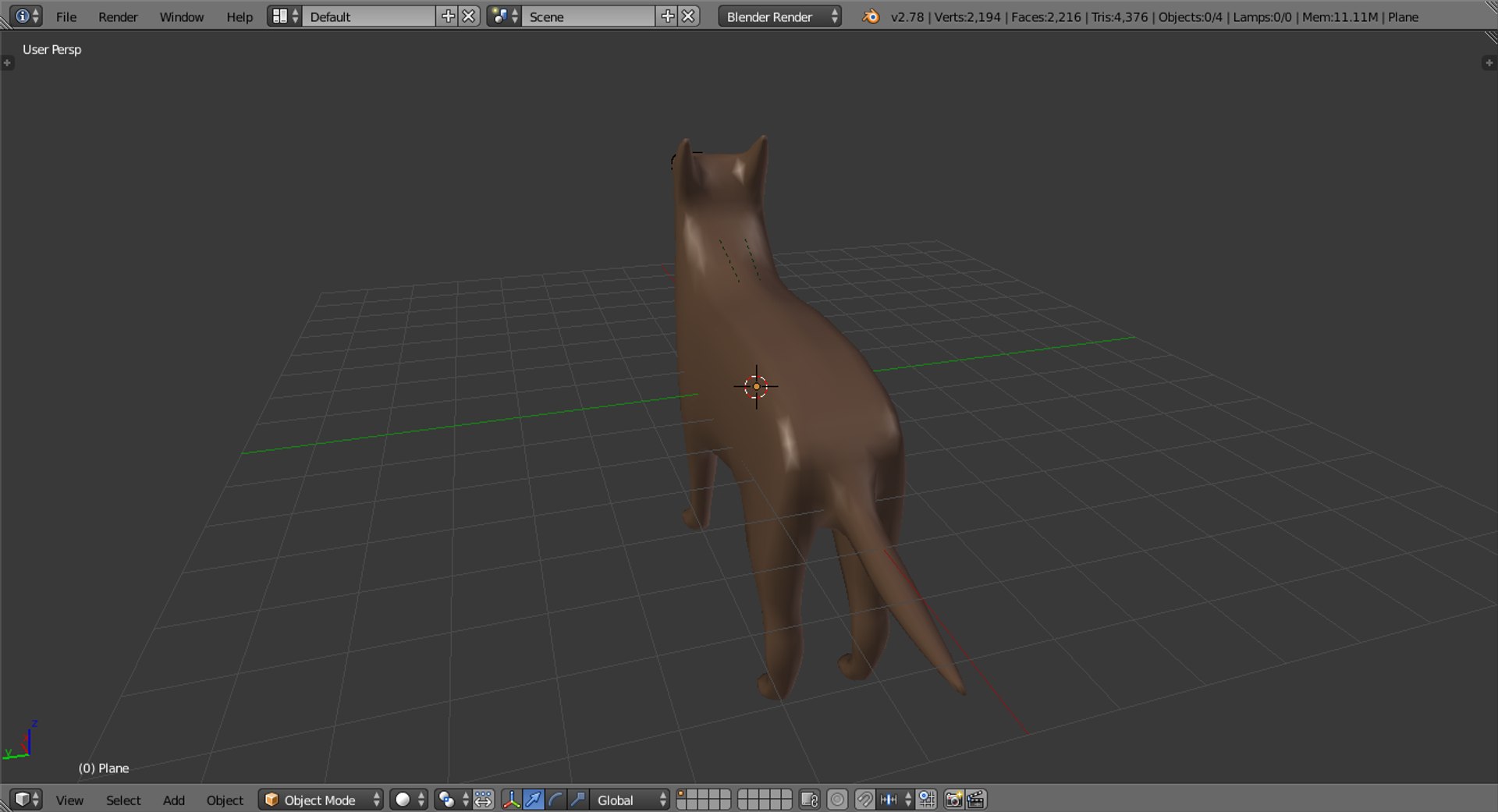Delete the Default screen layout

468,16
